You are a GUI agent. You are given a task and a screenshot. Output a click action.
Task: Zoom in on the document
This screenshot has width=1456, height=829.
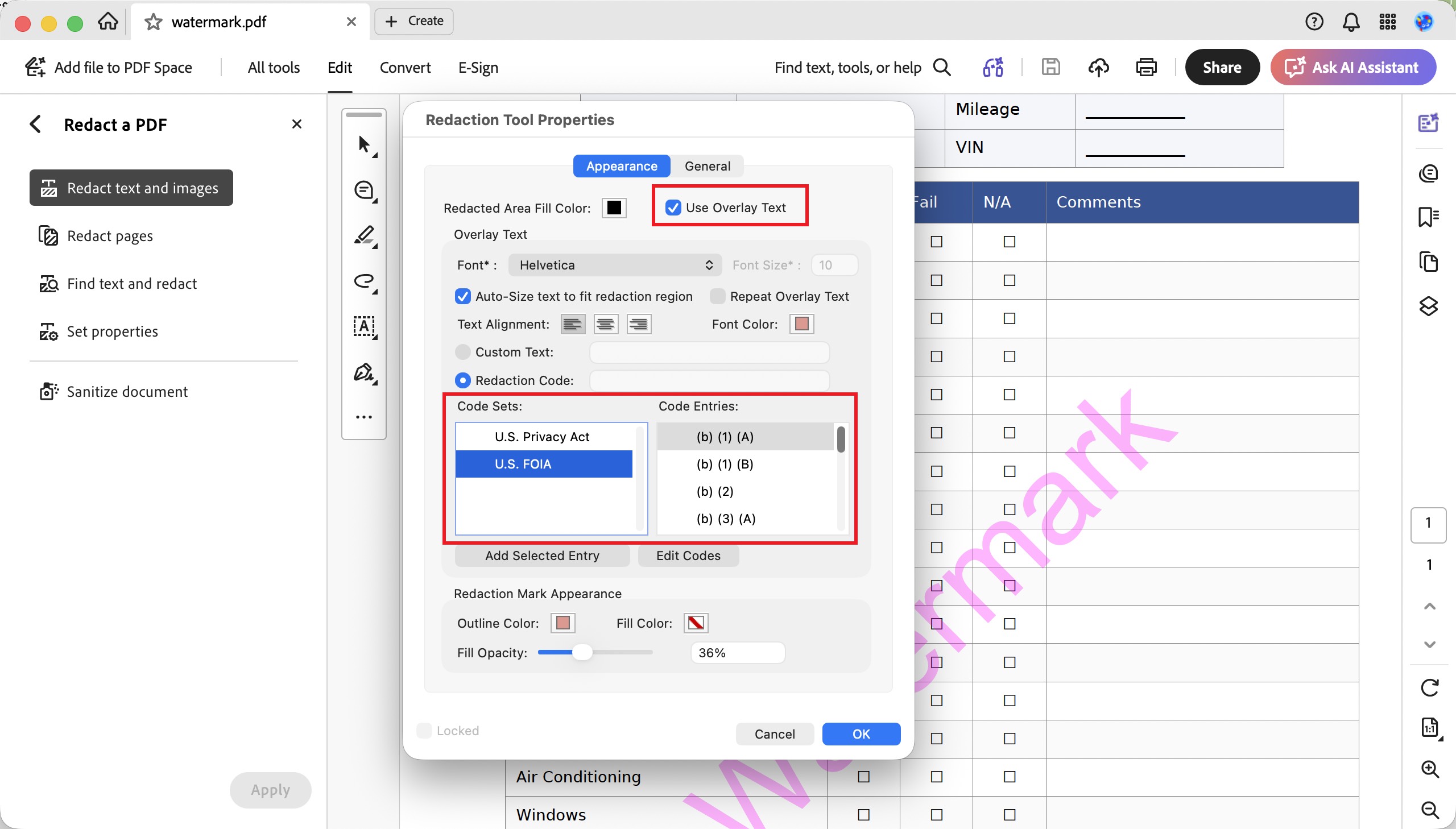click(x=1430, y=769)
